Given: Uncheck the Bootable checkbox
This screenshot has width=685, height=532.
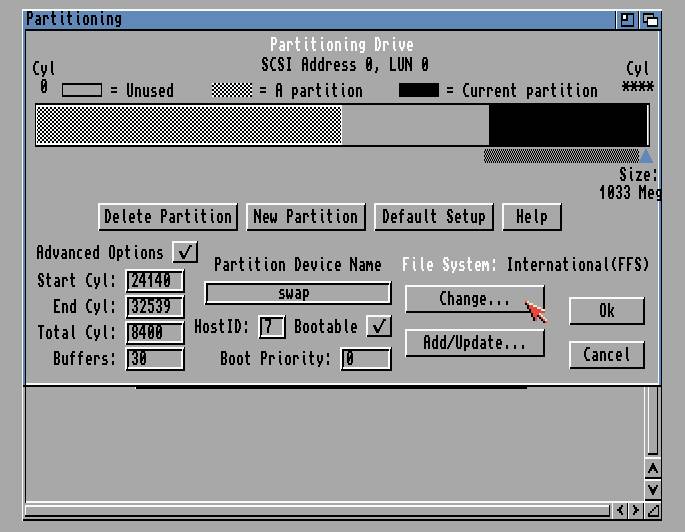Looking at the screenshot, I should coord(378,327).
